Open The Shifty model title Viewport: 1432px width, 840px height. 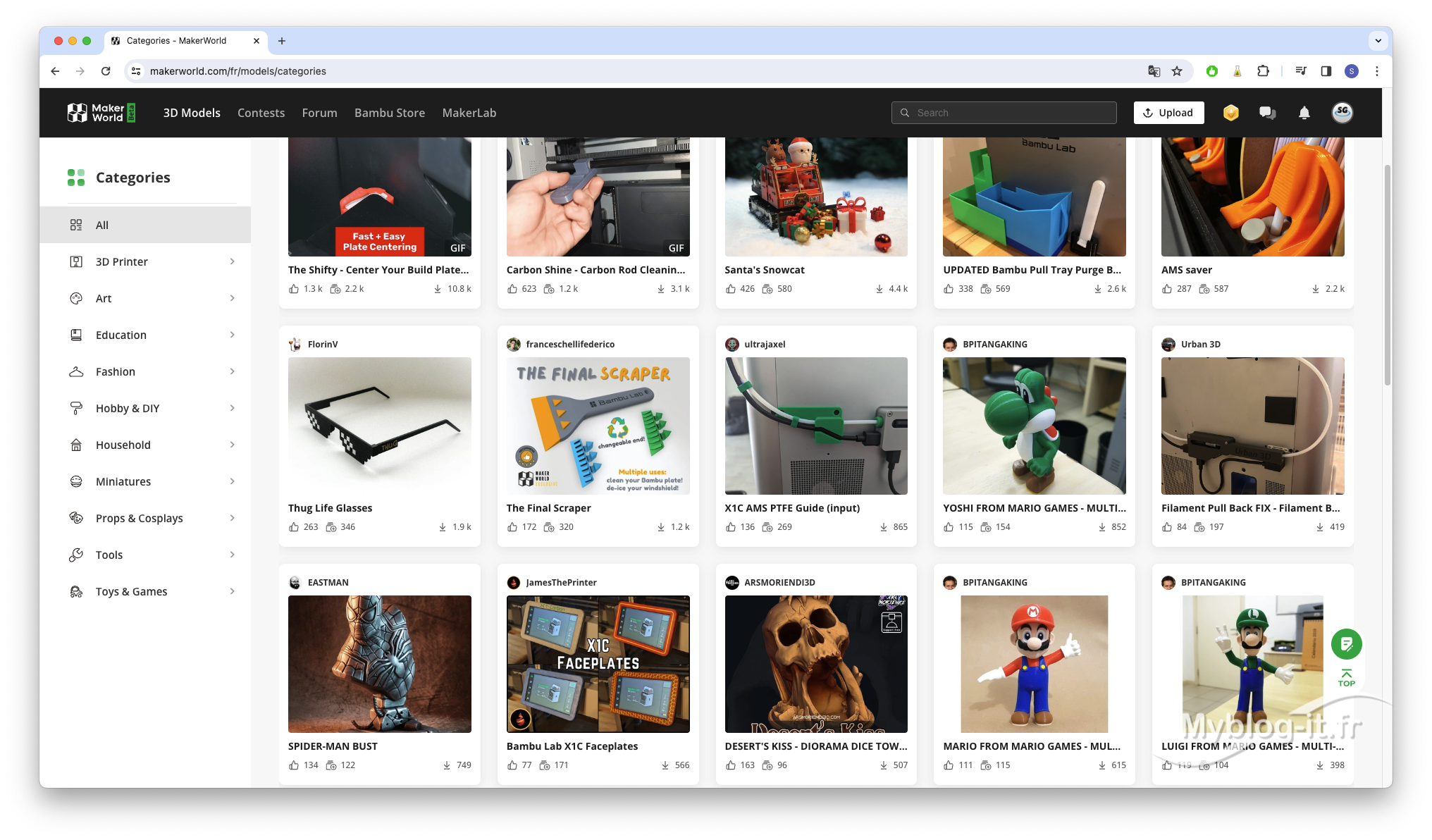click(378, 270)
